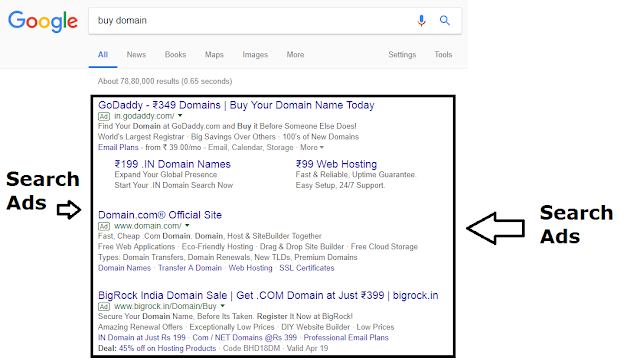
Task: Expand the arrow next to www.bigrock.in/Domain/Buy
Action: click(x=222, y=306)
